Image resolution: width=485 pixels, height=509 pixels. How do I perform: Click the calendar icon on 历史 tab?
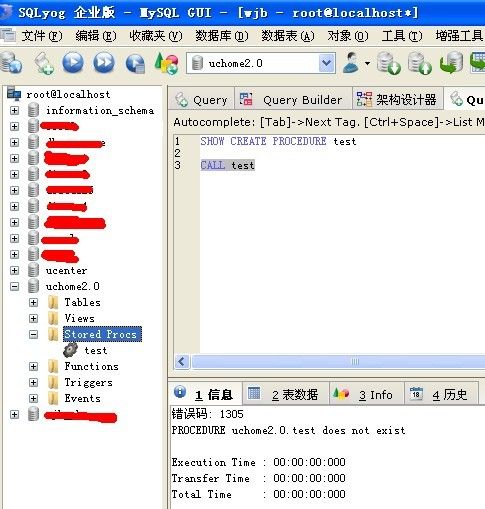pyautogui.click(x=416, y=393)
